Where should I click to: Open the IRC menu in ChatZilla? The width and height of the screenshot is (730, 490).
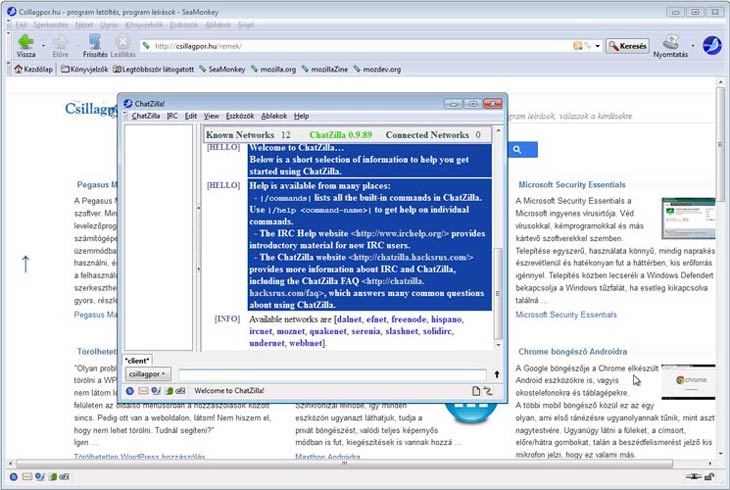pos(172,116)
